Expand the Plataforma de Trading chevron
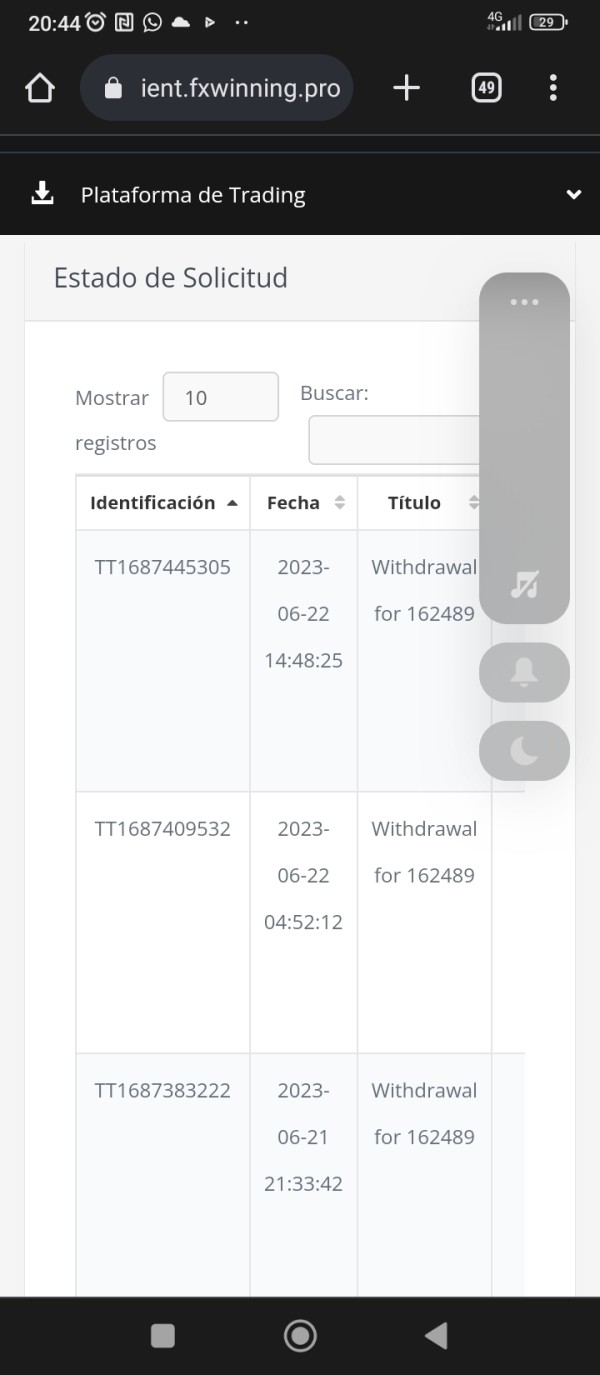 click(x=573, y=194)
